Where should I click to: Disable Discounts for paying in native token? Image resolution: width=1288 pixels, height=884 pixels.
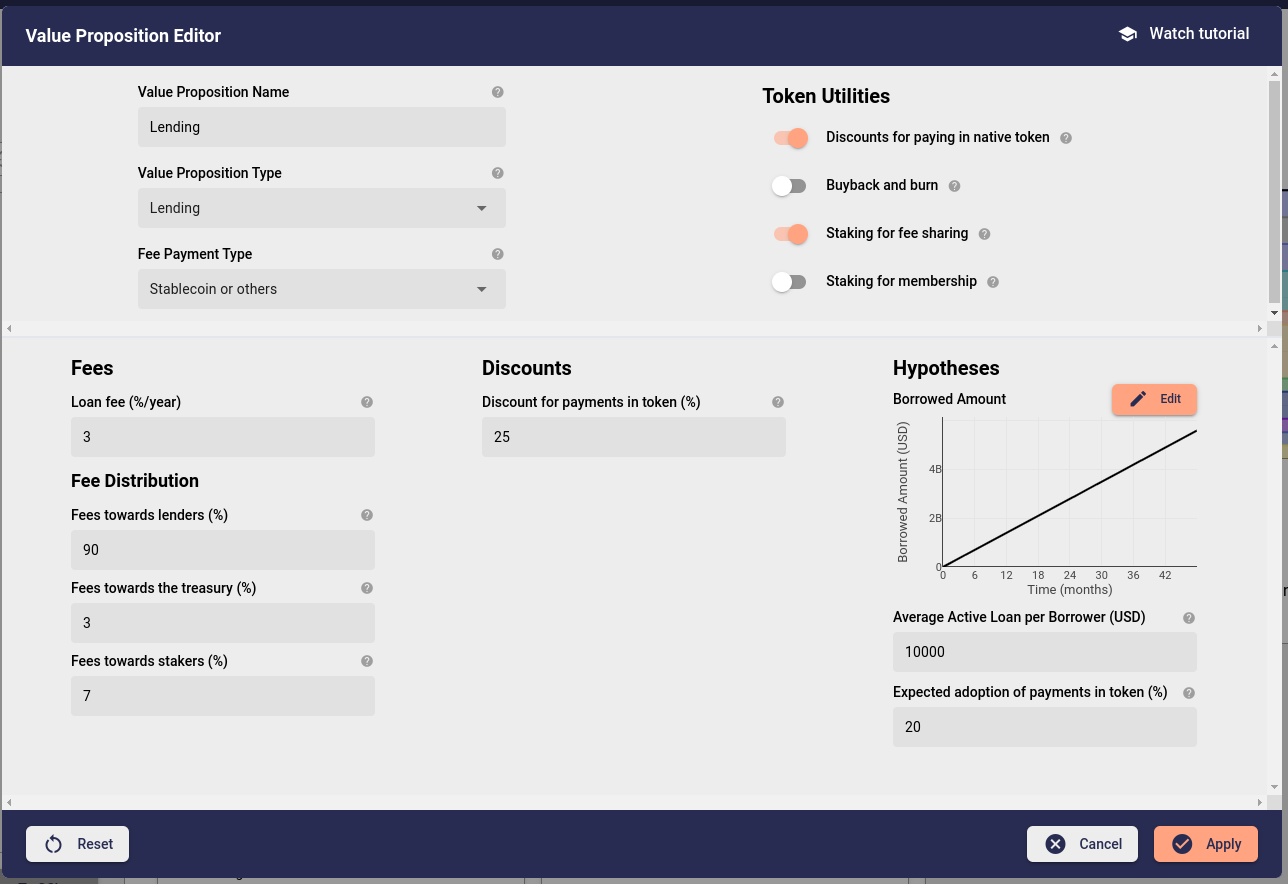[x=790, y=138]
